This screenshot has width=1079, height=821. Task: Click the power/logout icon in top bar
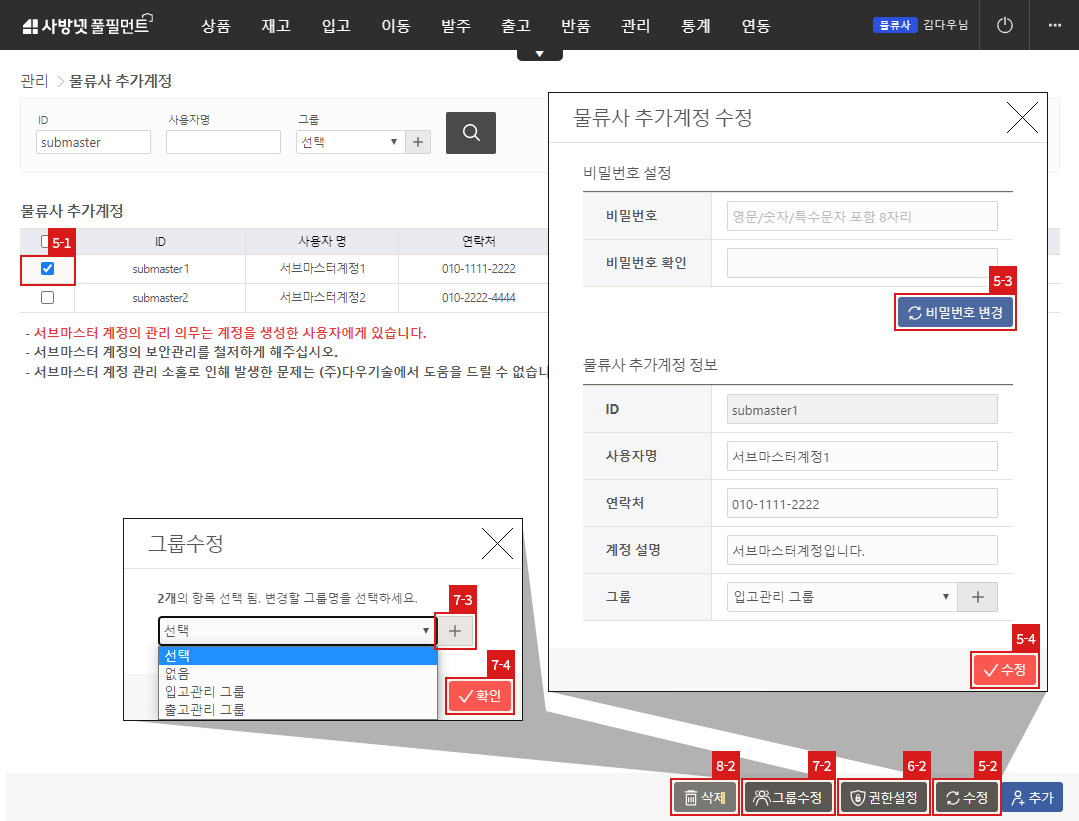(x=1003, y=25)
